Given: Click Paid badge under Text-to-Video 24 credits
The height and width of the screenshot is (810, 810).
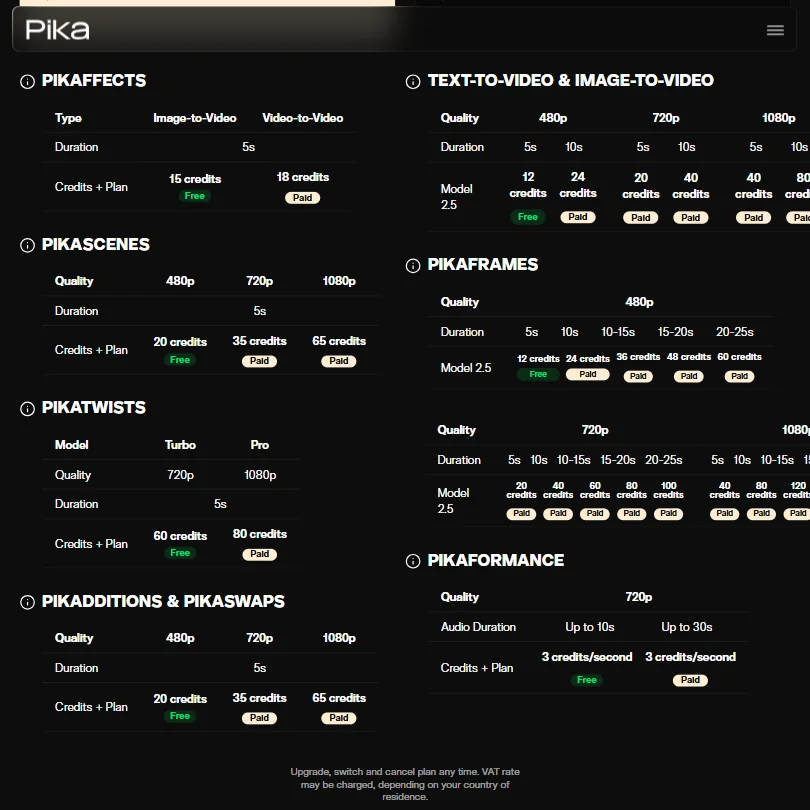Looking at the screenshot, I should 578,217.
